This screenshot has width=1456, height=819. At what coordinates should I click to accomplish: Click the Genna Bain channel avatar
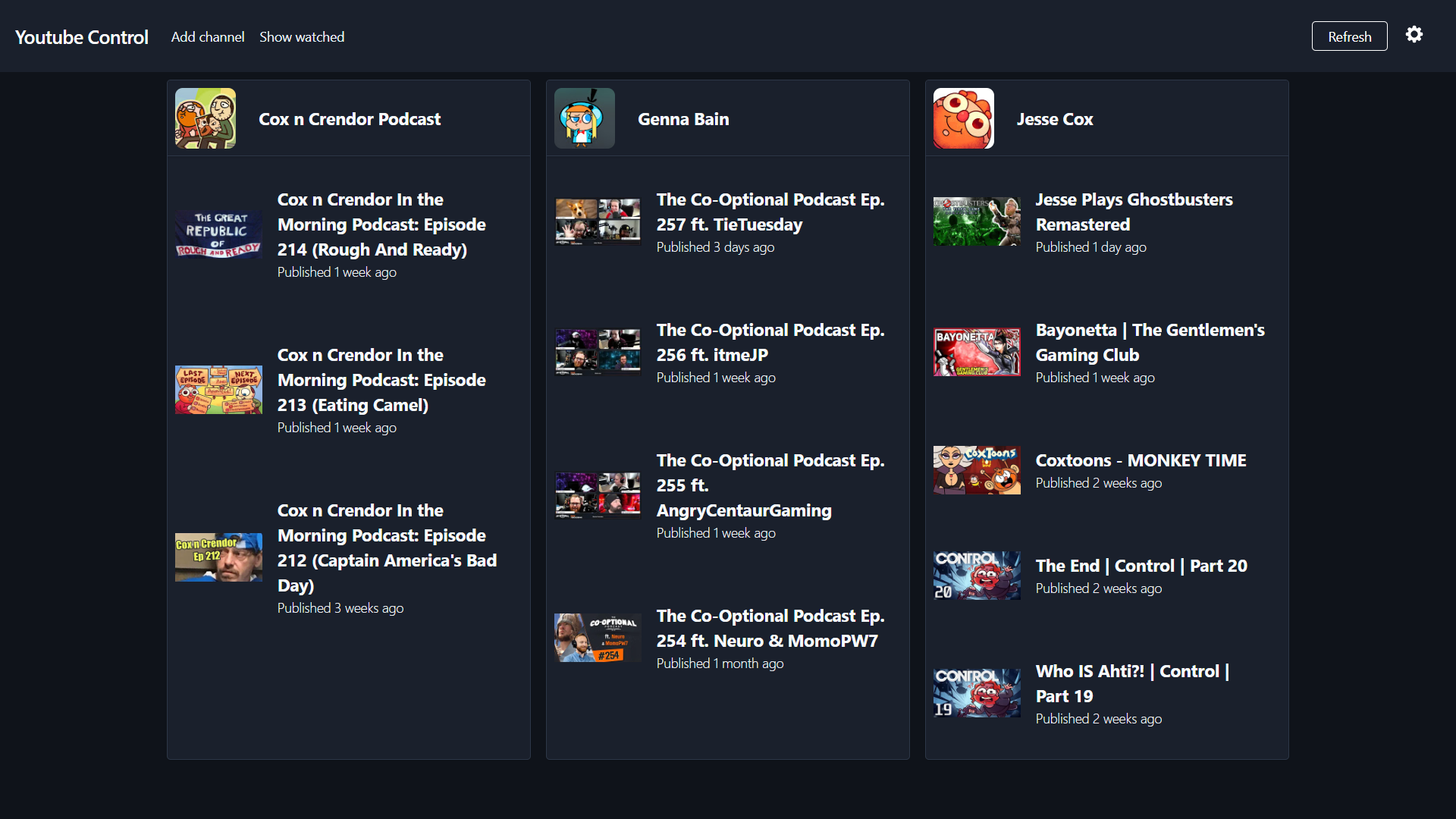[585, 118]
